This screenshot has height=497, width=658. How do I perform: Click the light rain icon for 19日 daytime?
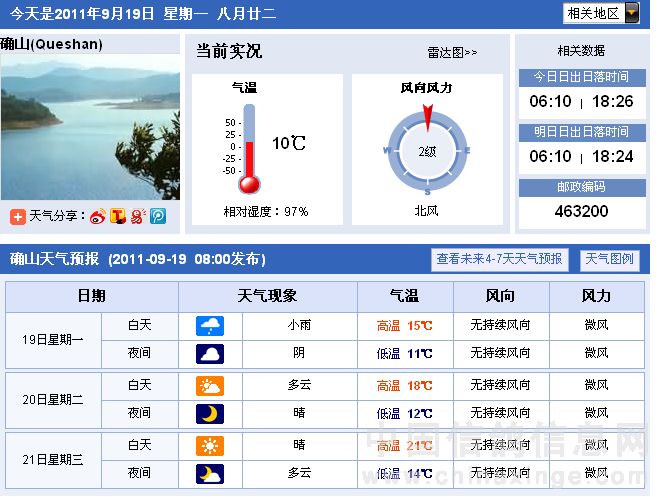click(210, 325)
